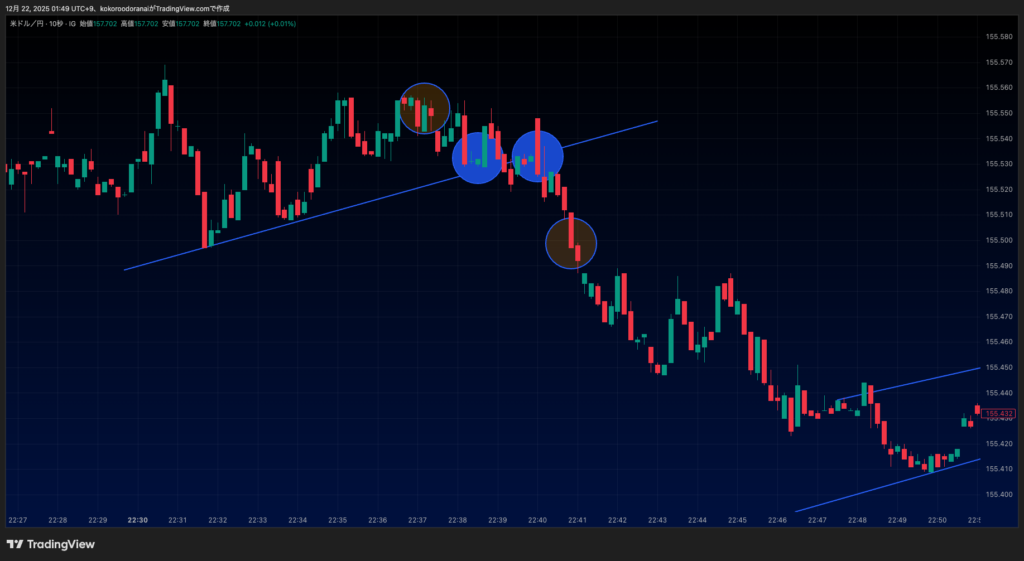Image resolution: width=1024 pixels, height=561 pixels.
Task: Click the +0.012 (+0.01%) change value
Action: [269, 22]
